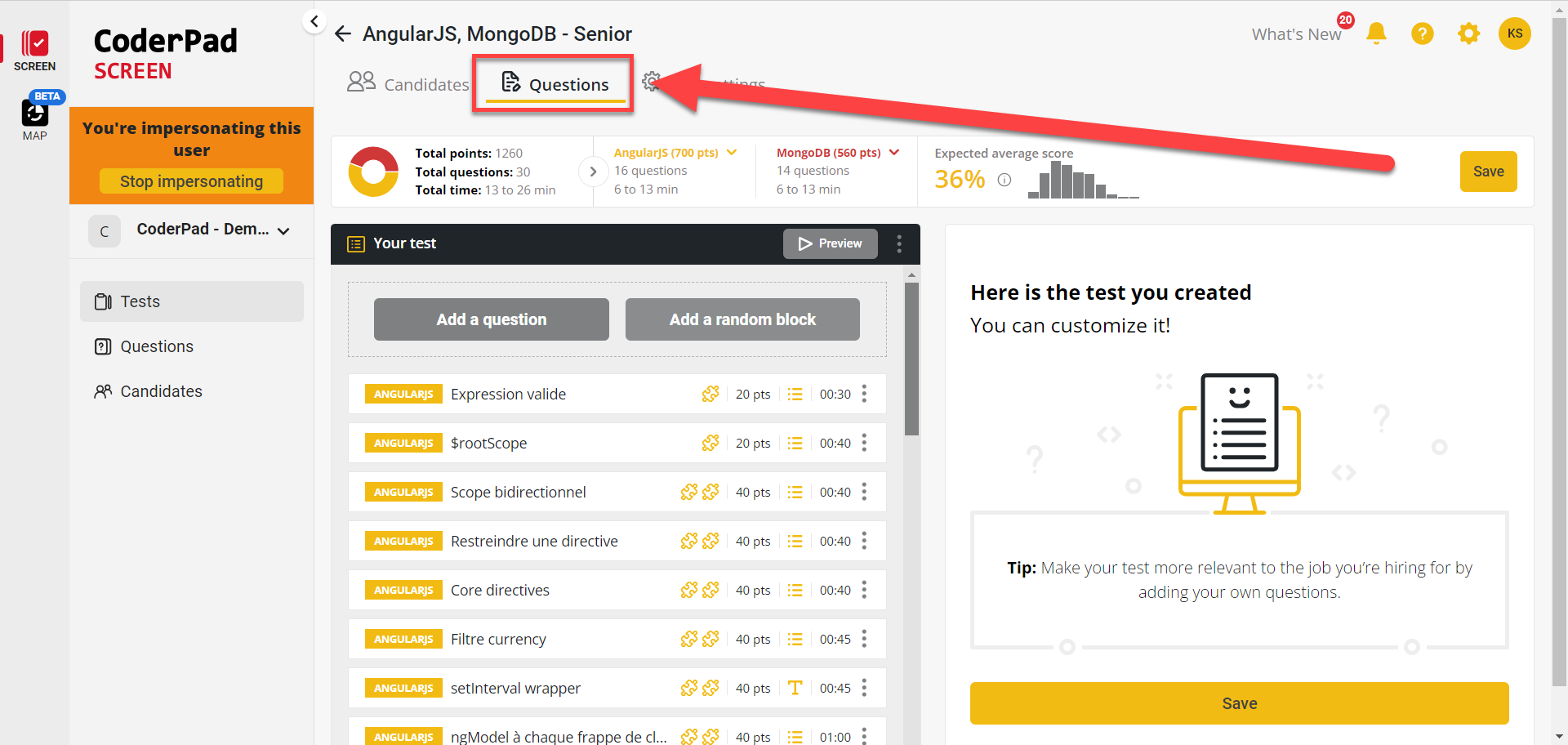Select the Questions tab
The height and width of the screenshot is (745, 1568).
click(555, 84)
